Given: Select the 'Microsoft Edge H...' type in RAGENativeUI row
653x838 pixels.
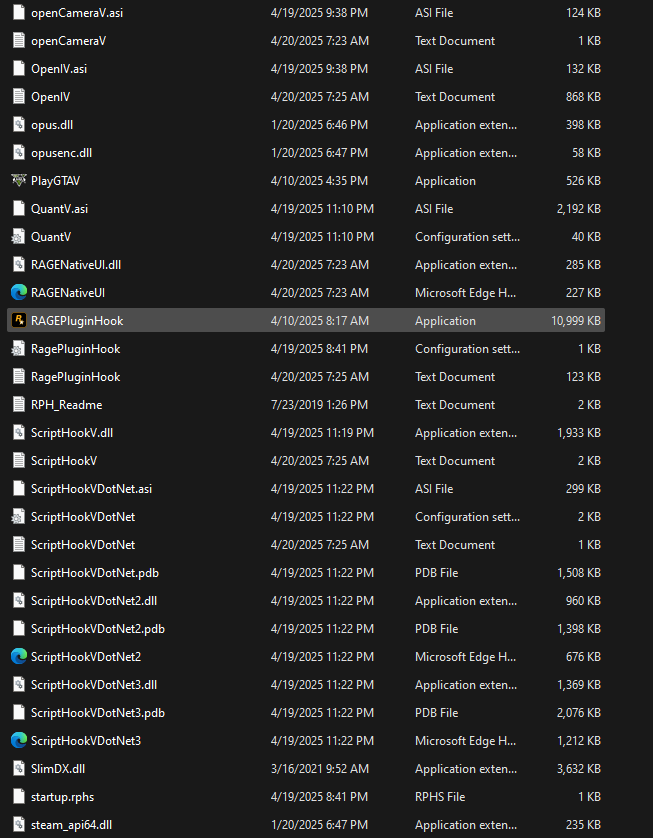Looking at the screenshot, I should click(465, 292).
